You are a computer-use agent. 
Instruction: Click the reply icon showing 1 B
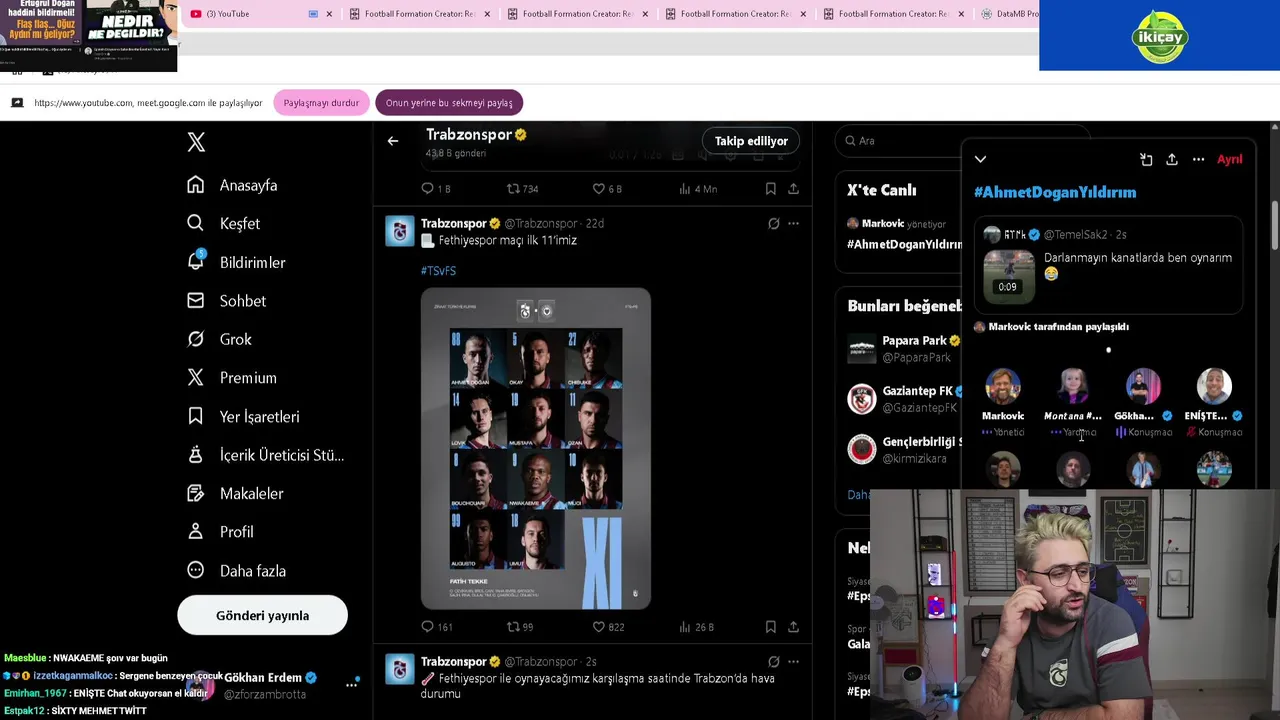[x=435, y=188]
